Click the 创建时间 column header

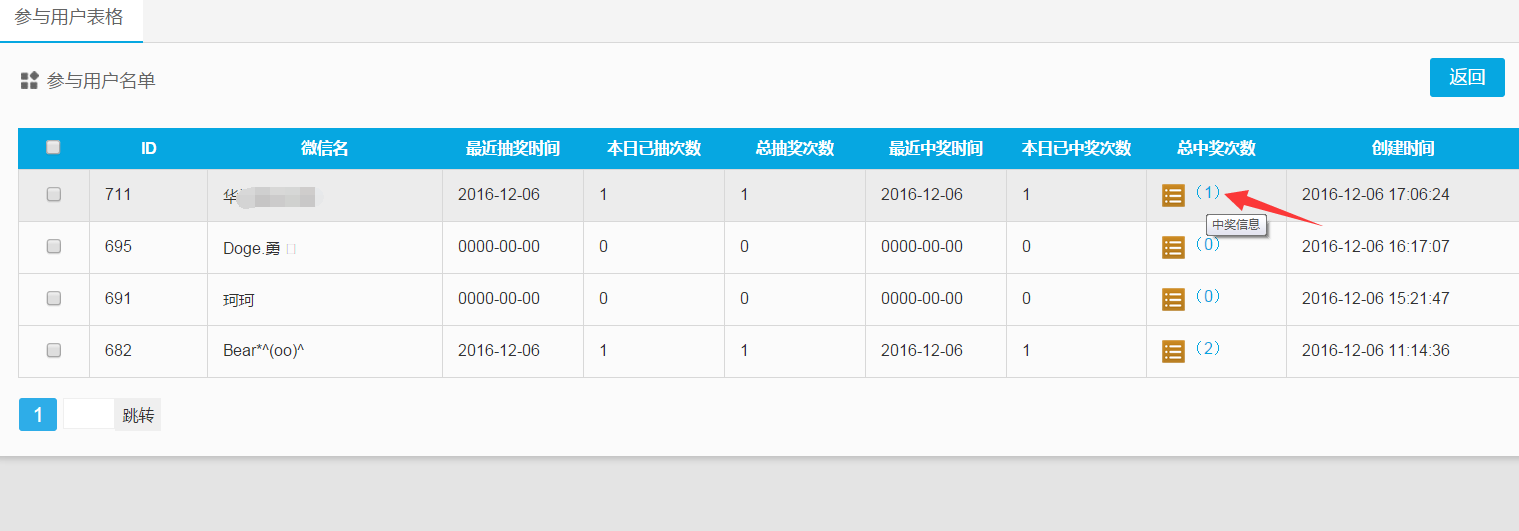[x=1402, y=149]
